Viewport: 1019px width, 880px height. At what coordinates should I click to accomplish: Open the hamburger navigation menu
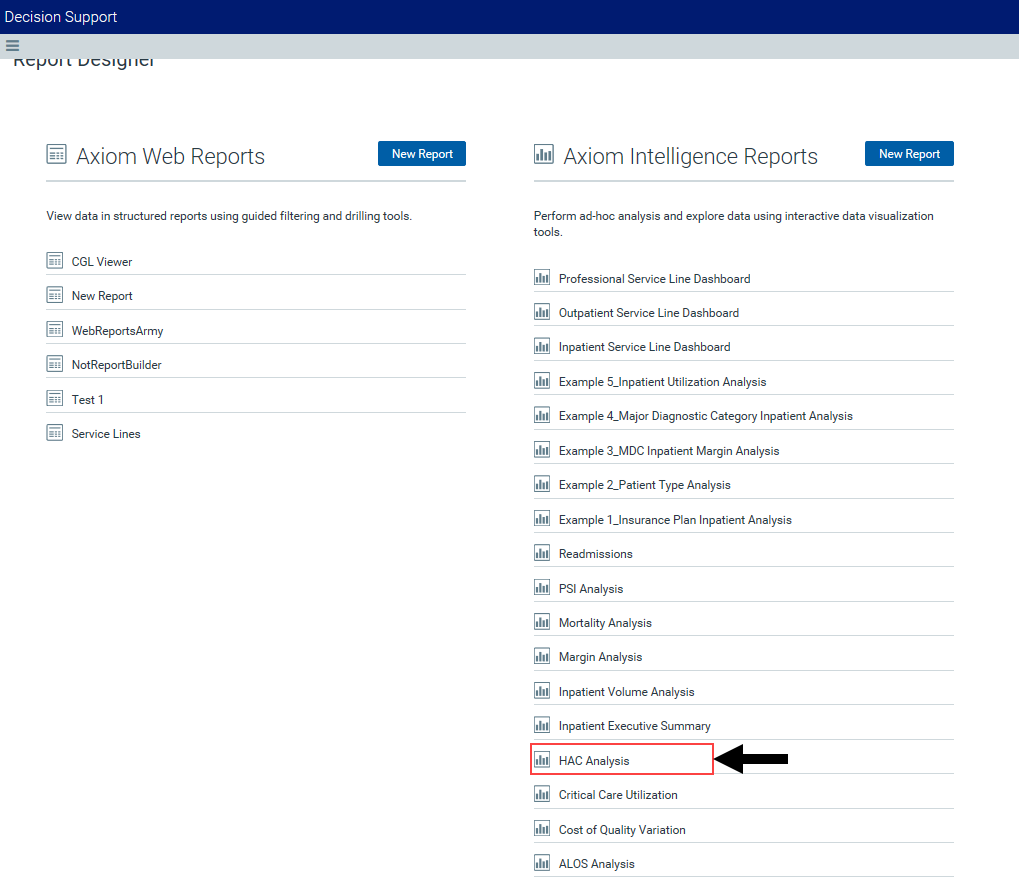click(12, 45)
